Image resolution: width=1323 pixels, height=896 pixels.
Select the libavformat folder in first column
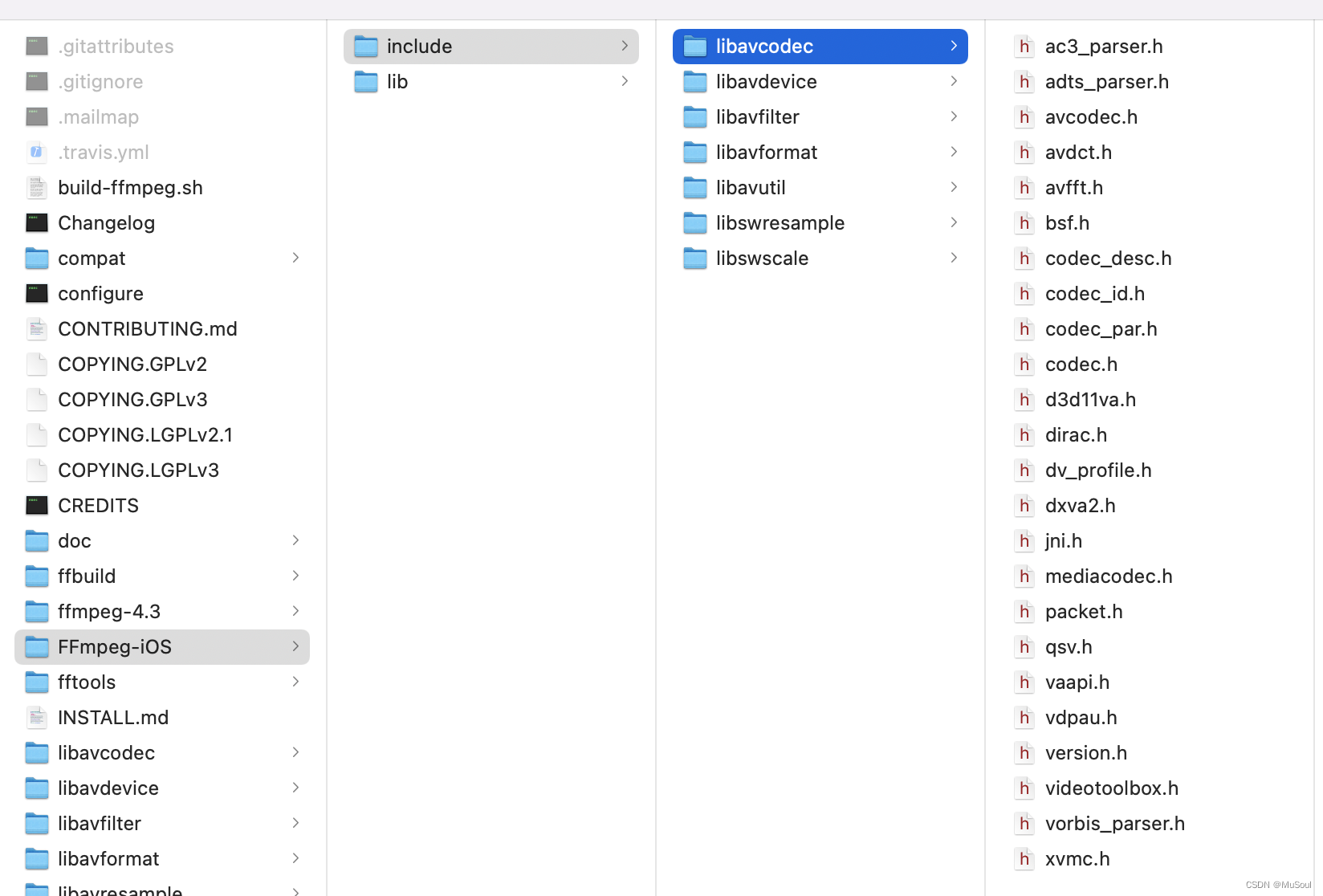coord(162,859)
